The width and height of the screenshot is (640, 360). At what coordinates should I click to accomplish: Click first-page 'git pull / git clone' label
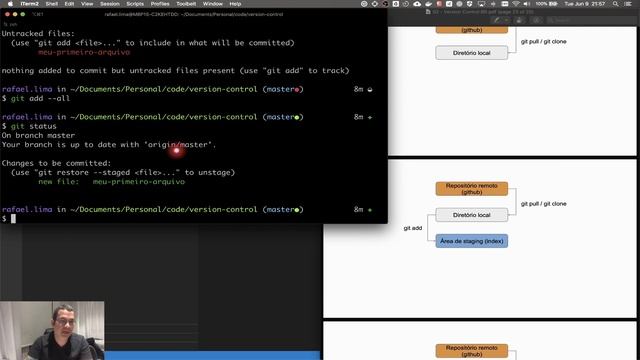click(x=543, y=42)
